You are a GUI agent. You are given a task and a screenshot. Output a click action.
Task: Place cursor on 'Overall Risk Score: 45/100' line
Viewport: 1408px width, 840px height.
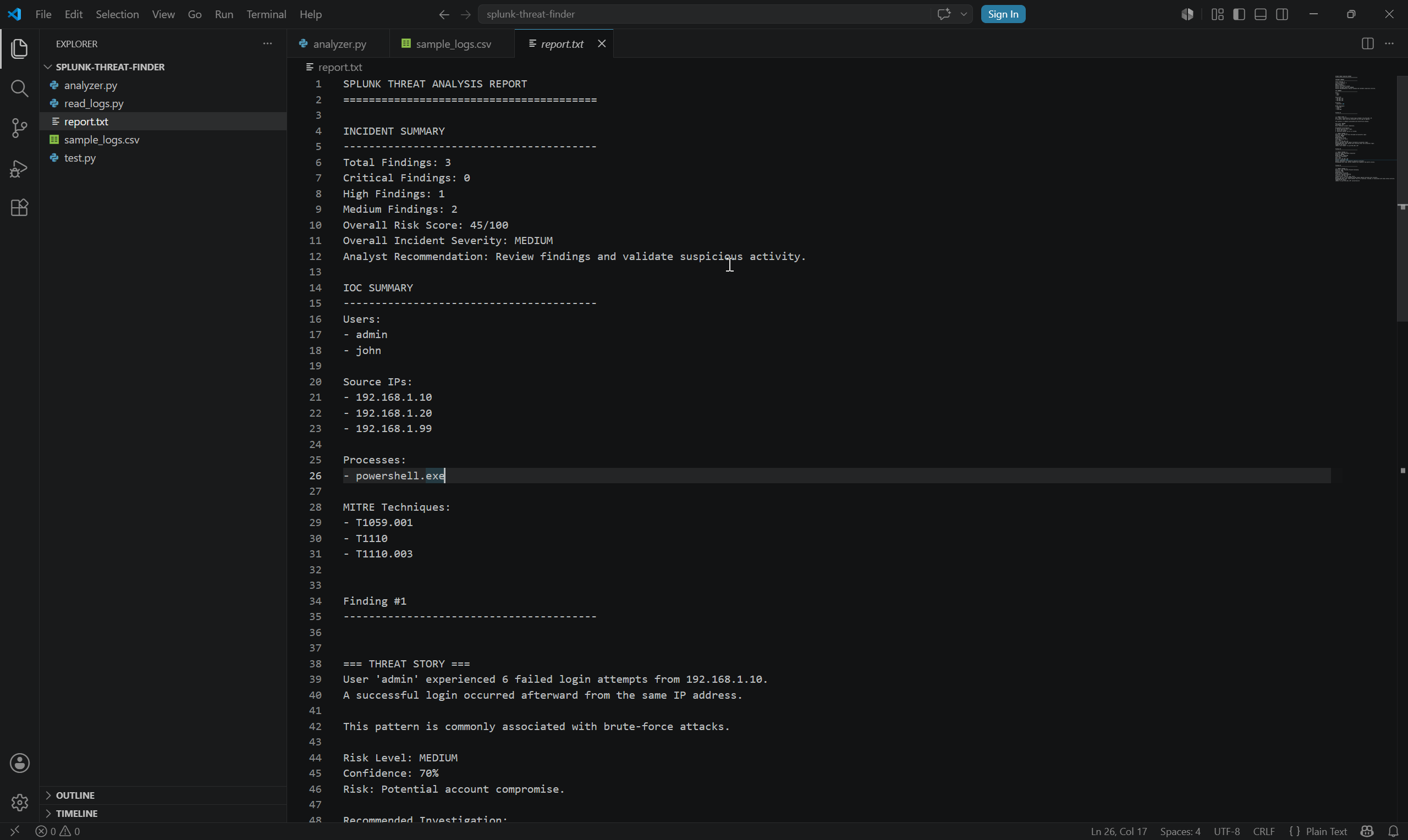pos(425,225)
